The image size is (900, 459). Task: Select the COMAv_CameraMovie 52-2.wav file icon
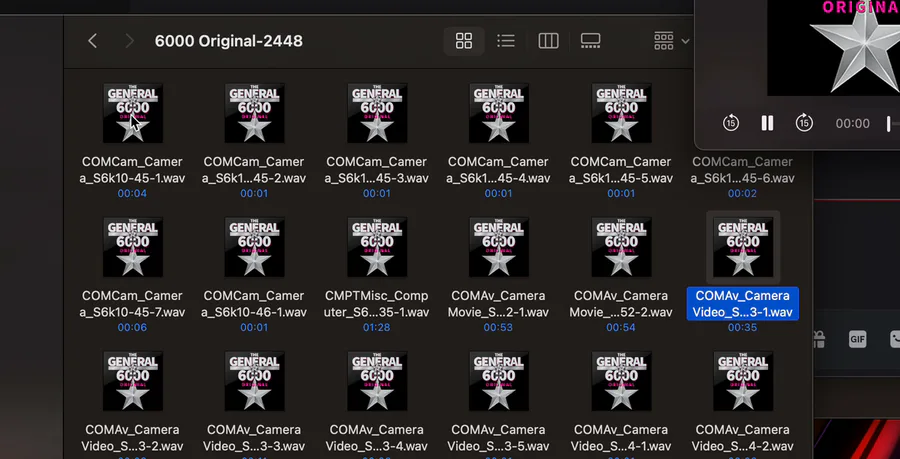(x=621, y=247)
